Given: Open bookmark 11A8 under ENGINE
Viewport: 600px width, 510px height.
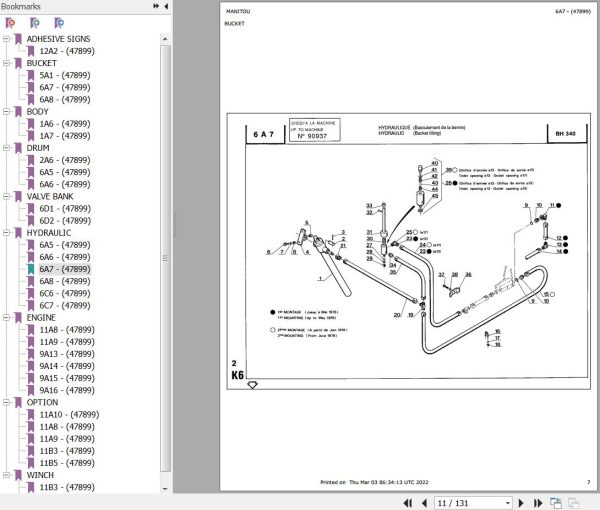Looking at the screenshot, I should [x=67, y=330].
